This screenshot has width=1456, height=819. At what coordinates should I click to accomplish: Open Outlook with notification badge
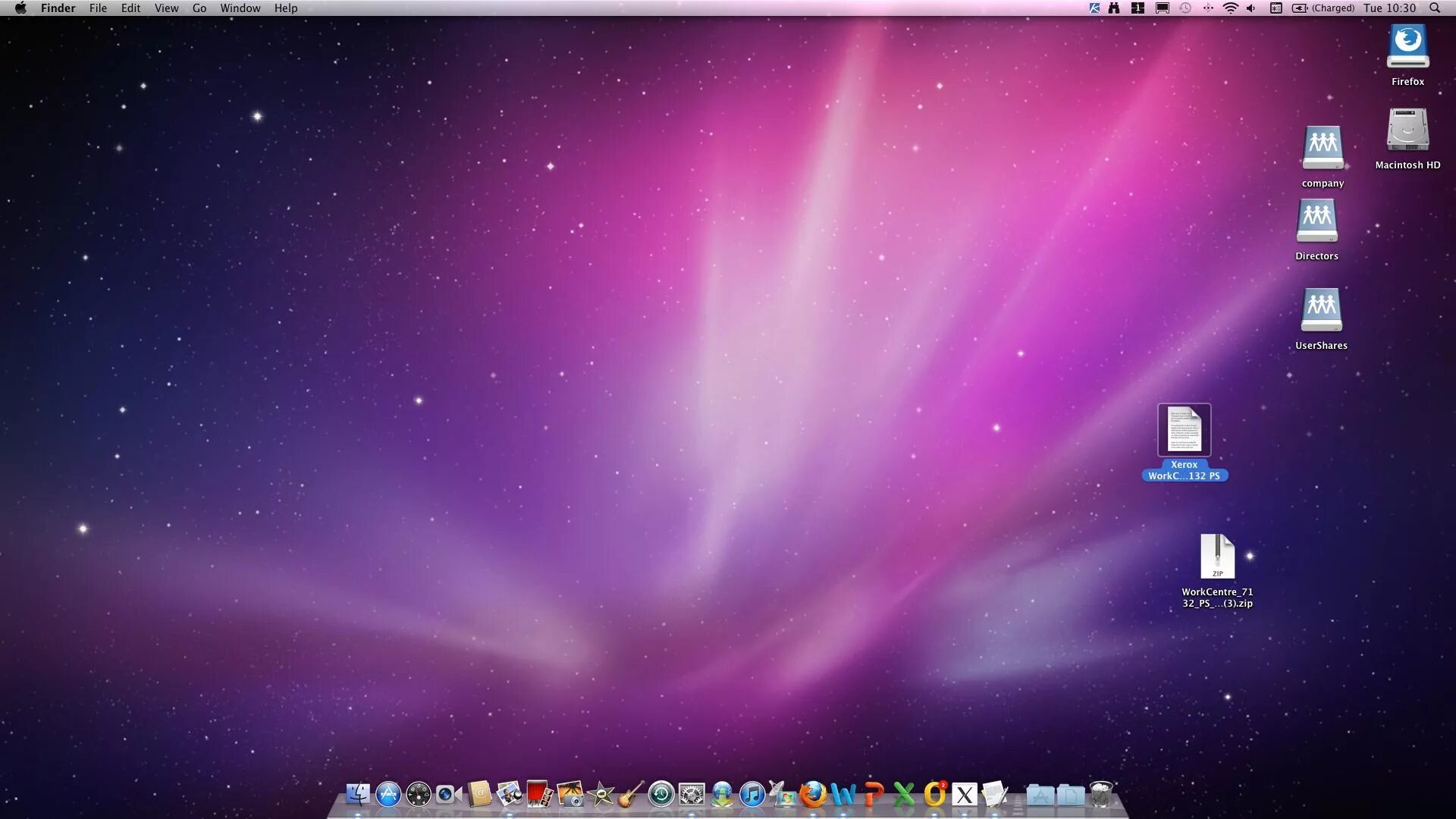coord(934,794)
